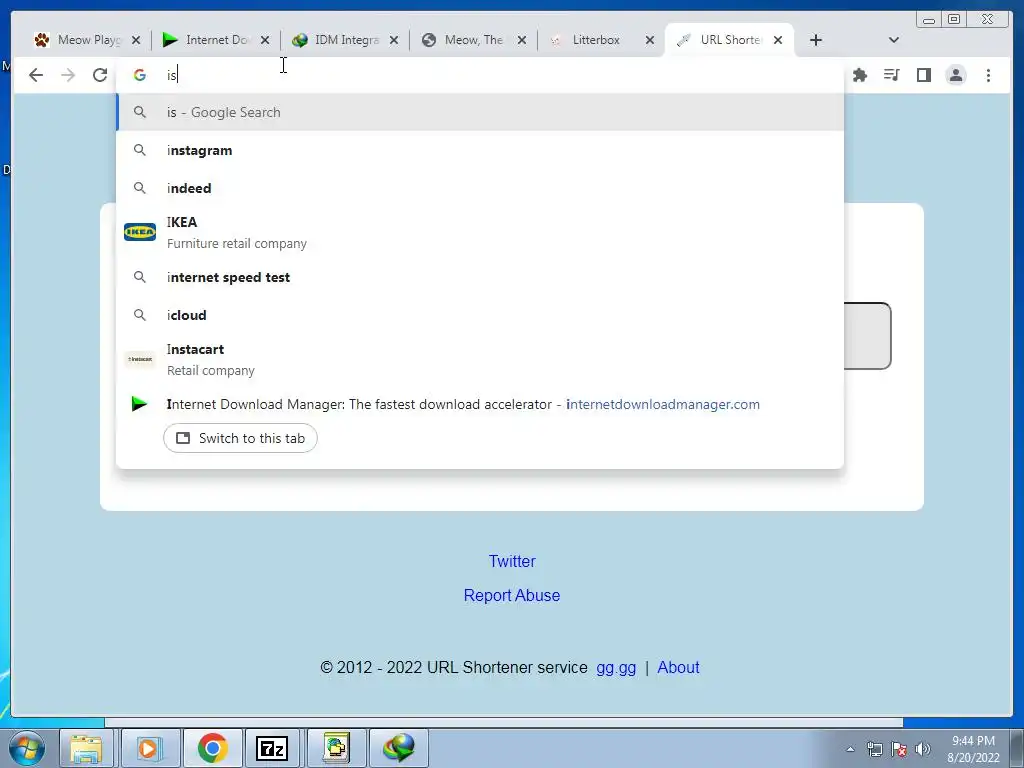Image resolution: width=1024 pixels, height=768 pixels.
Task: Pick the 'instagram' search suggestion
Action: point(480,150)
